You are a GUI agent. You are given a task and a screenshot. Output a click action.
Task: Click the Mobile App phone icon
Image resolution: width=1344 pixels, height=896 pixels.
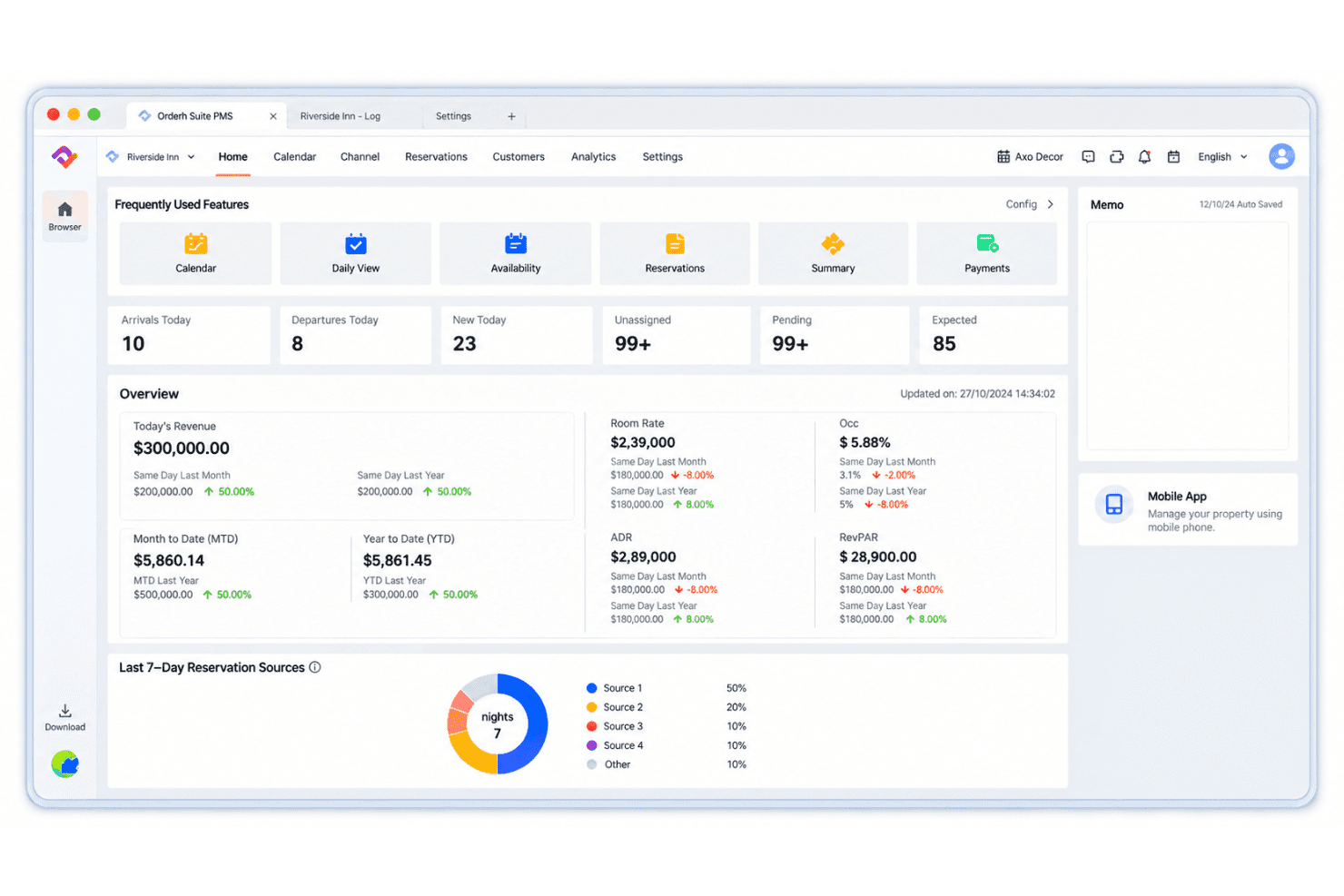pyautogui.click(x=1114, y=505)
